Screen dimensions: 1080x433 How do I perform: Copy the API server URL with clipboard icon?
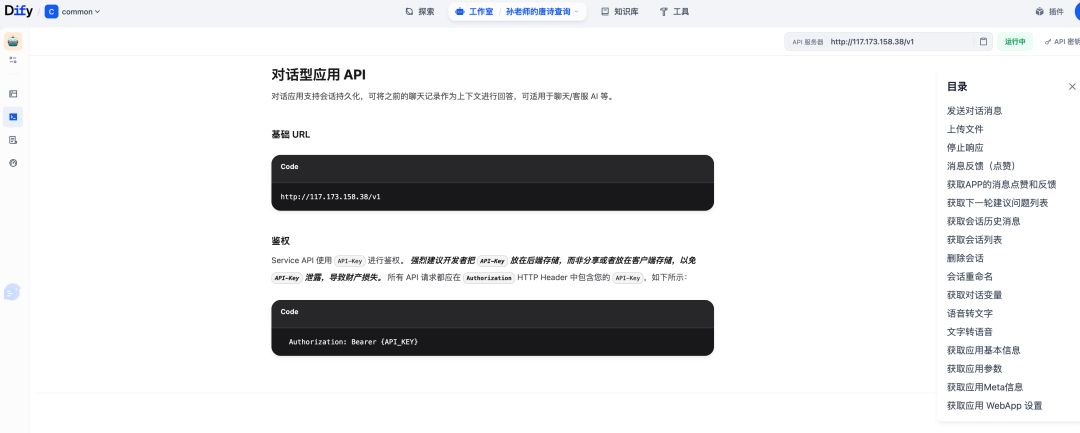tap(984, 42)
